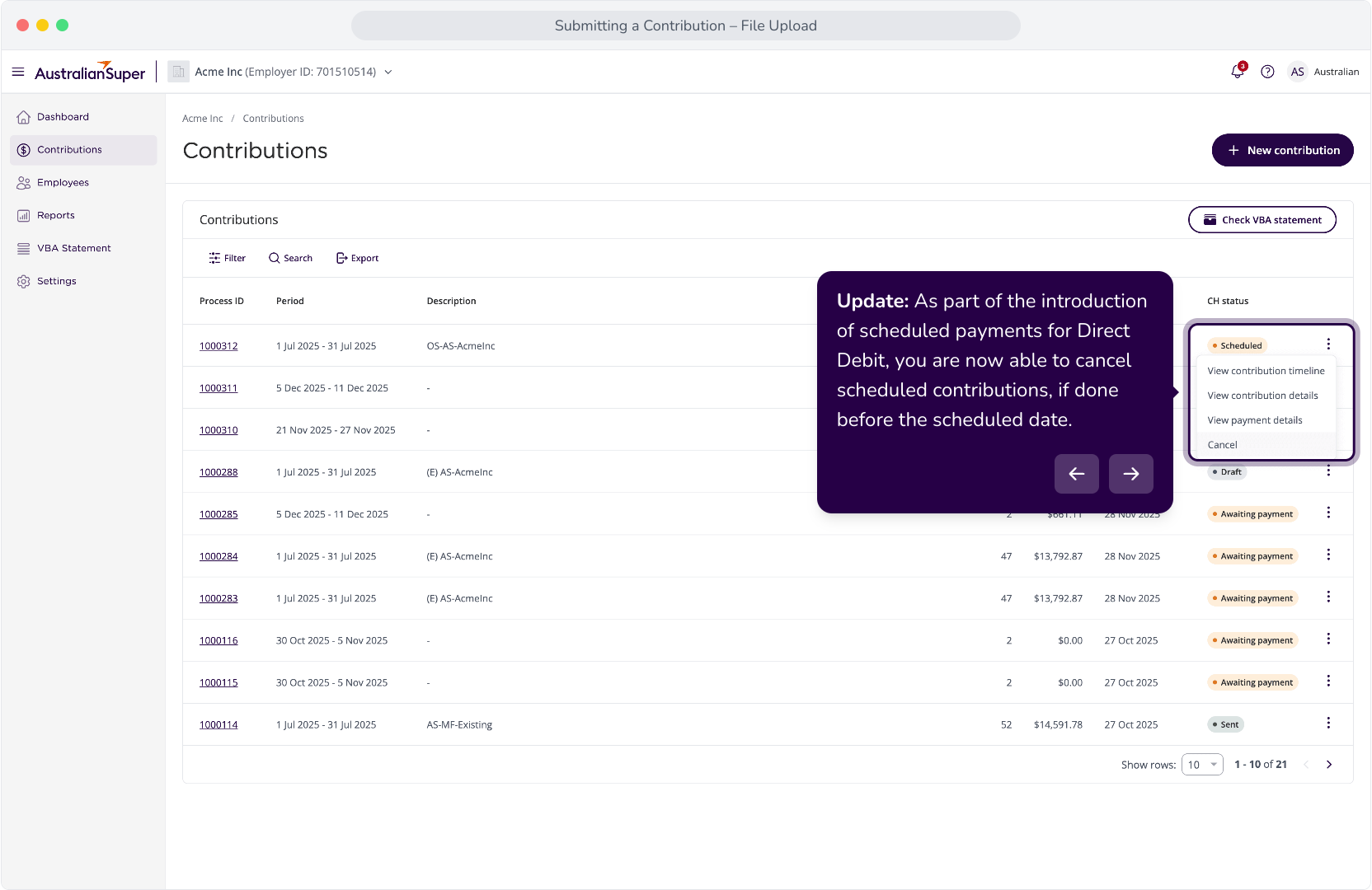Click the Search tool
1372x890 pixels.
tap(290, 258)
